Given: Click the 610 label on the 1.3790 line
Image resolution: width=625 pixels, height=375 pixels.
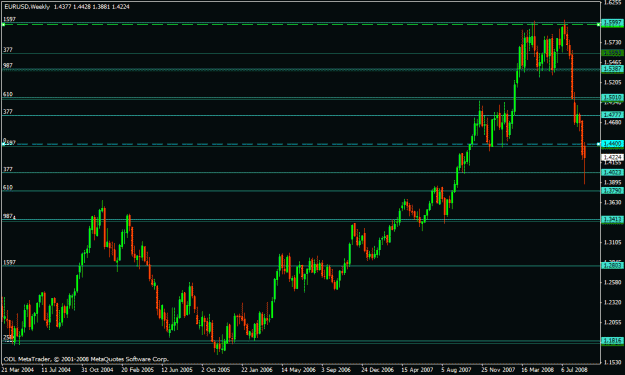Looking at the screenshot, I should tap(8, 187).
